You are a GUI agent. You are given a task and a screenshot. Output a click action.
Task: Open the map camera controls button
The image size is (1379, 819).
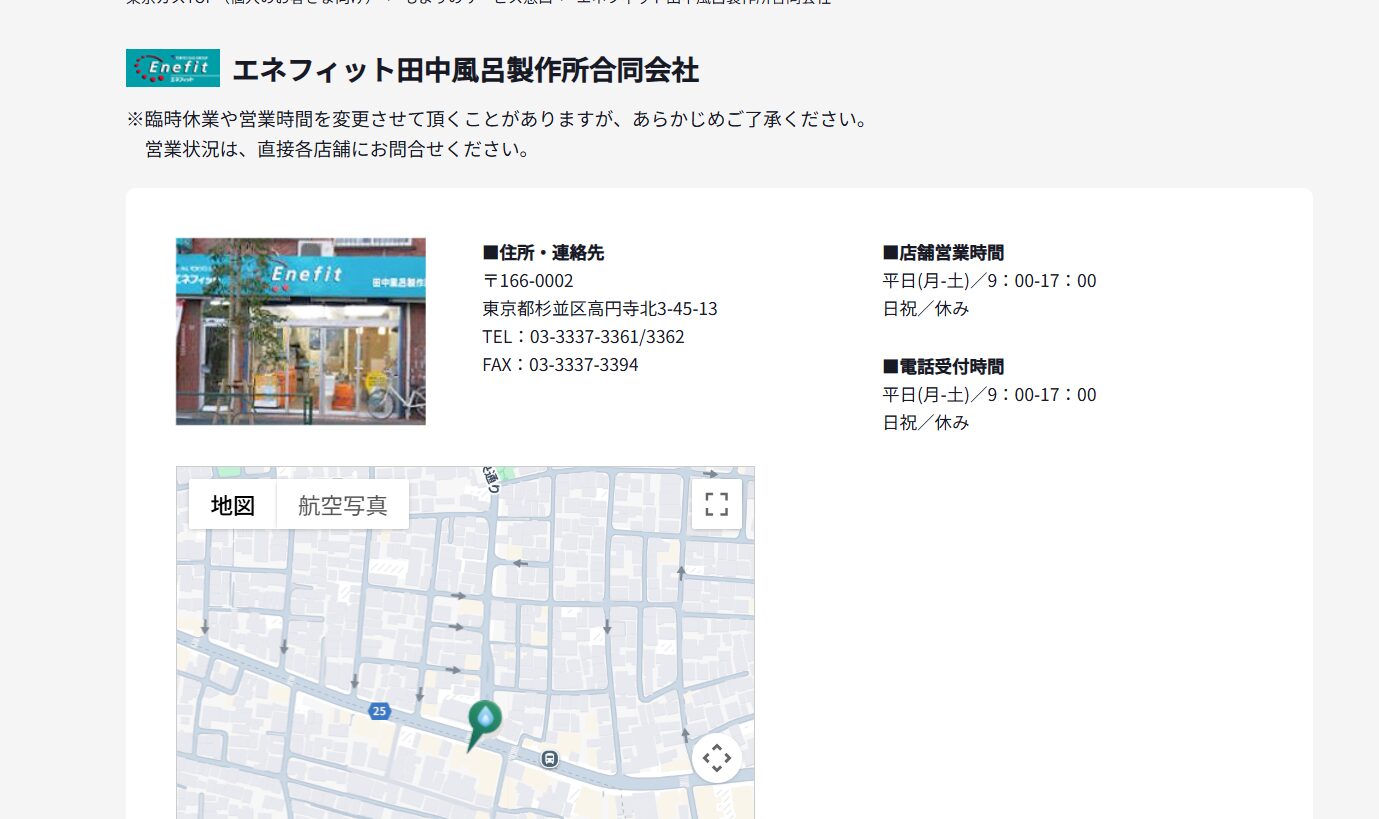[716, 758]
